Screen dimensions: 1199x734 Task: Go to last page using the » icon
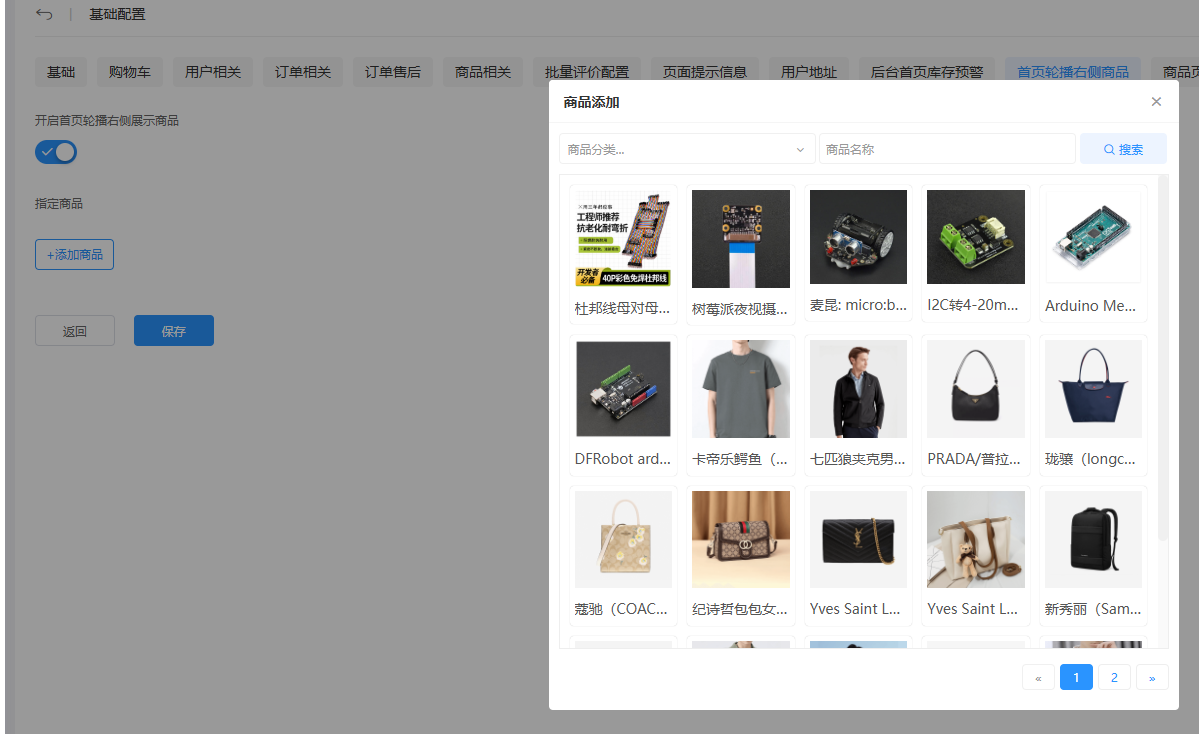[x=1152, y=677]
